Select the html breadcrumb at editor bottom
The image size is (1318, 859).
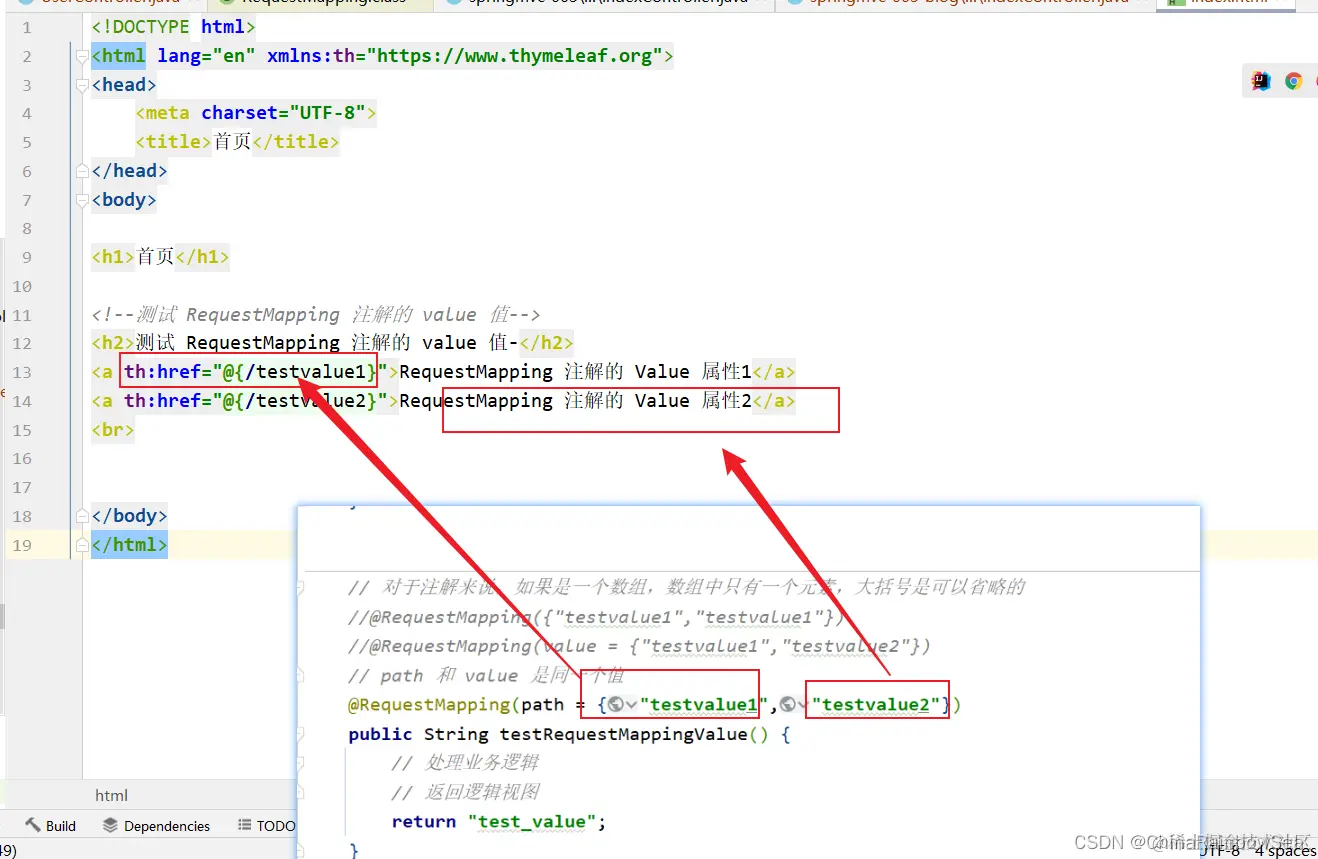click(111, 796)
